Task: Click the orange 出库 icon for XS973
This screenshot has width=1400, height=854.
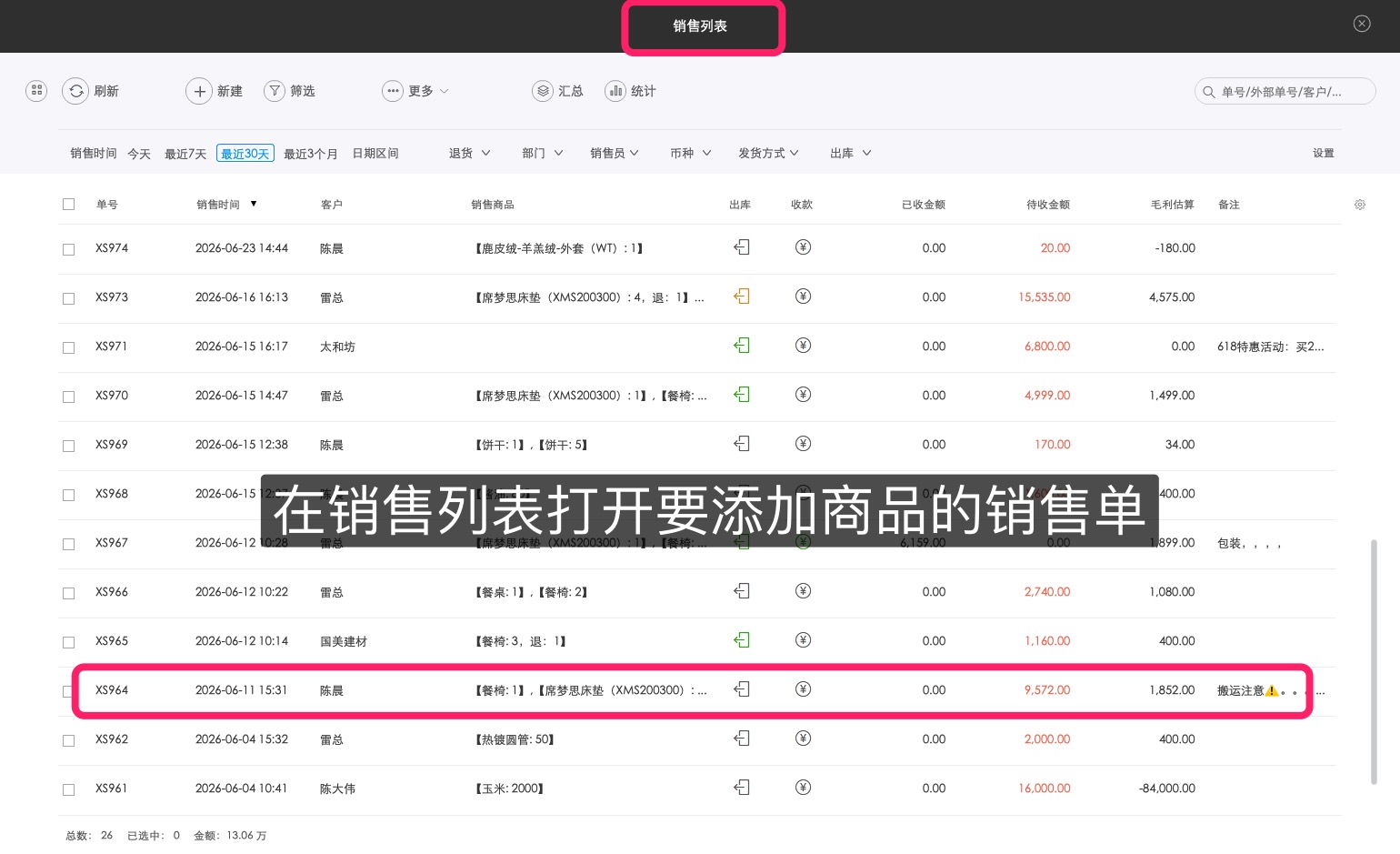Action: (x=742, y=296)
